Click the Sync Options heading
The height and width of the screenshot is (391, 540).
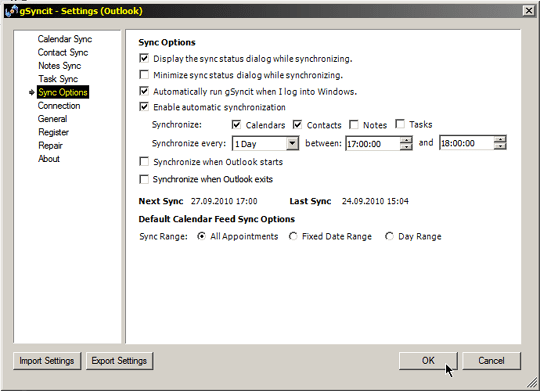[167, 42]
